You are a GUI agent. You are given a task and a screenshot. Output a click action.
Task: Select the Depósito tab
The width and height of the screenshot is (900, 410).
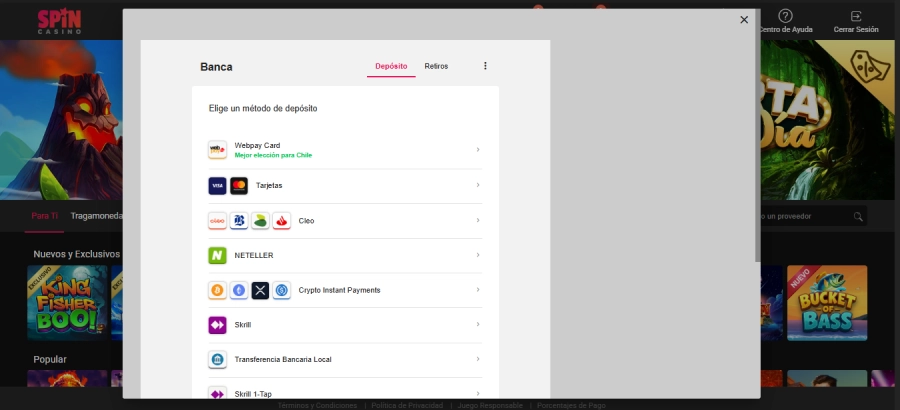point(391,66)
